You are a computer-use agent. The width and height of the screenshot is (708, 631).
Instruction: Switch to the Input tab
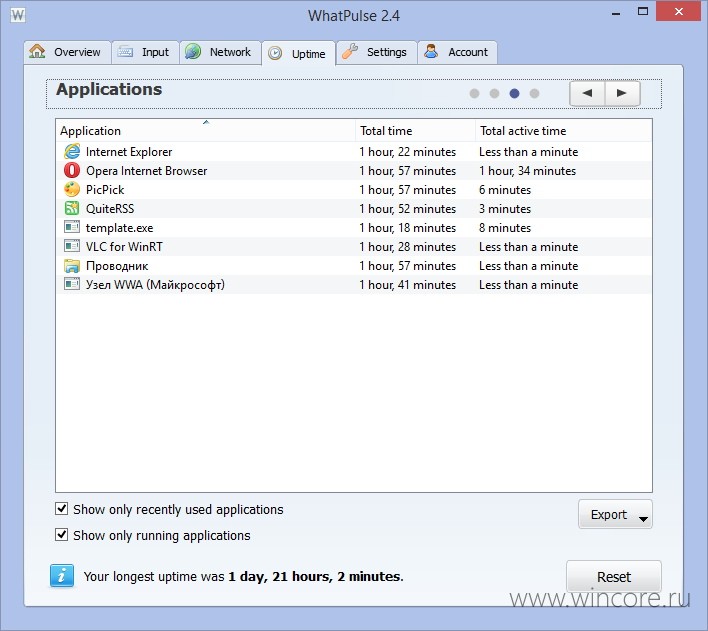click(145, 52)
